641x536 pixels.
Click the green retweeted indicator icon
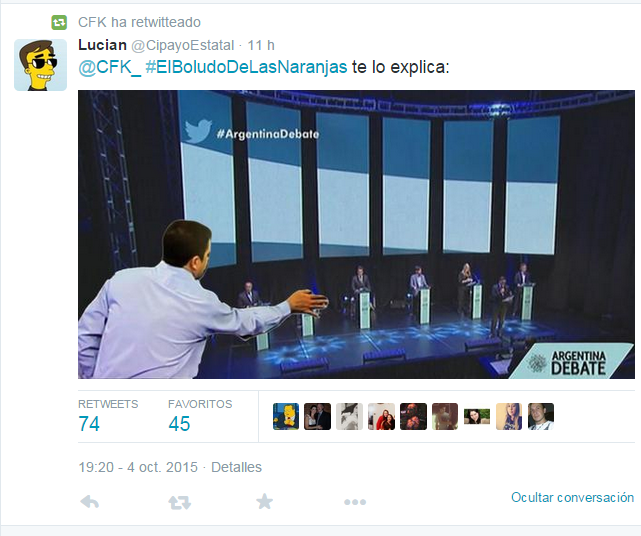click(x=59, y=22)
